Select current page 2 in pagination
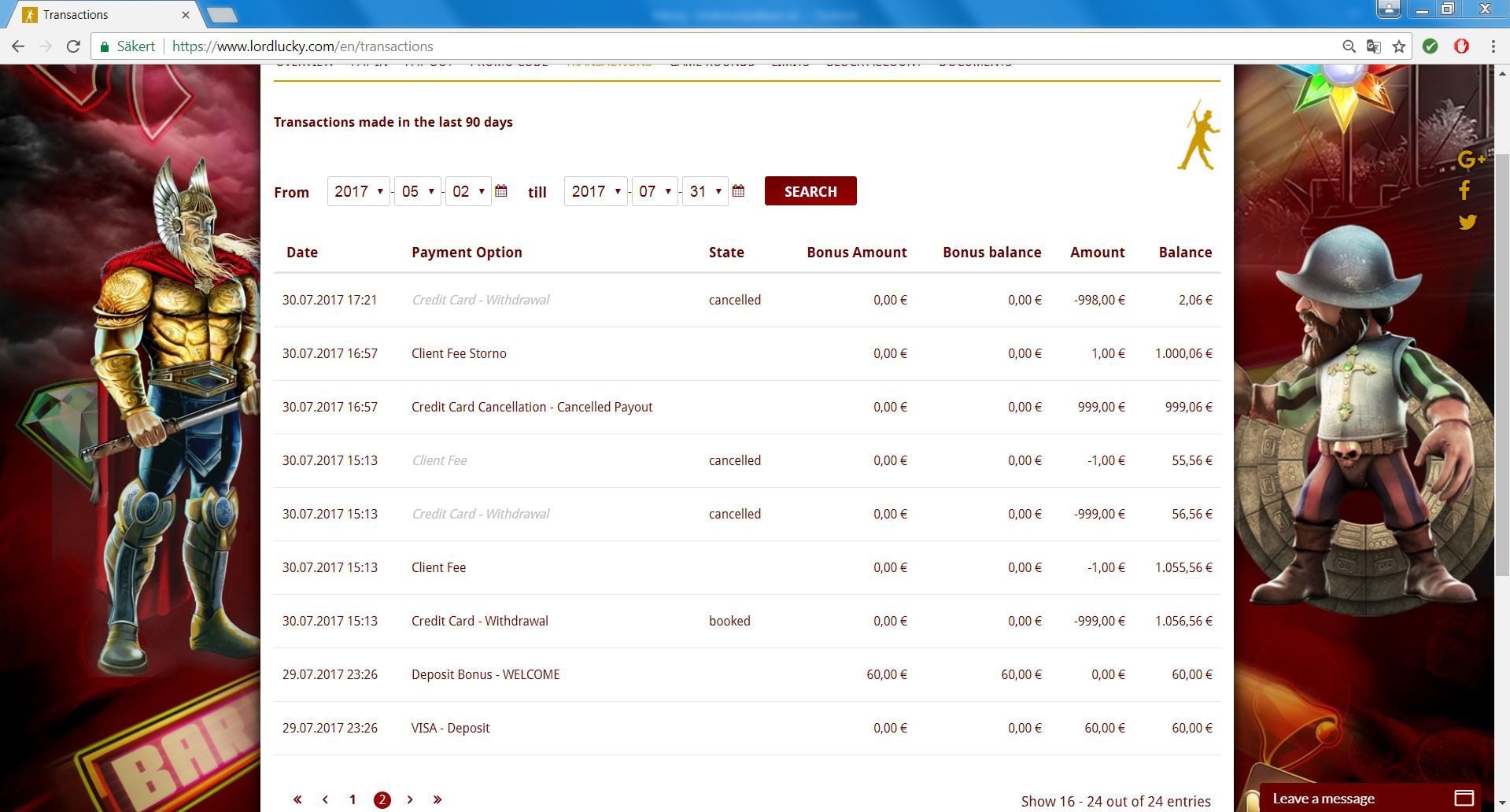 [x=382, y=799]
